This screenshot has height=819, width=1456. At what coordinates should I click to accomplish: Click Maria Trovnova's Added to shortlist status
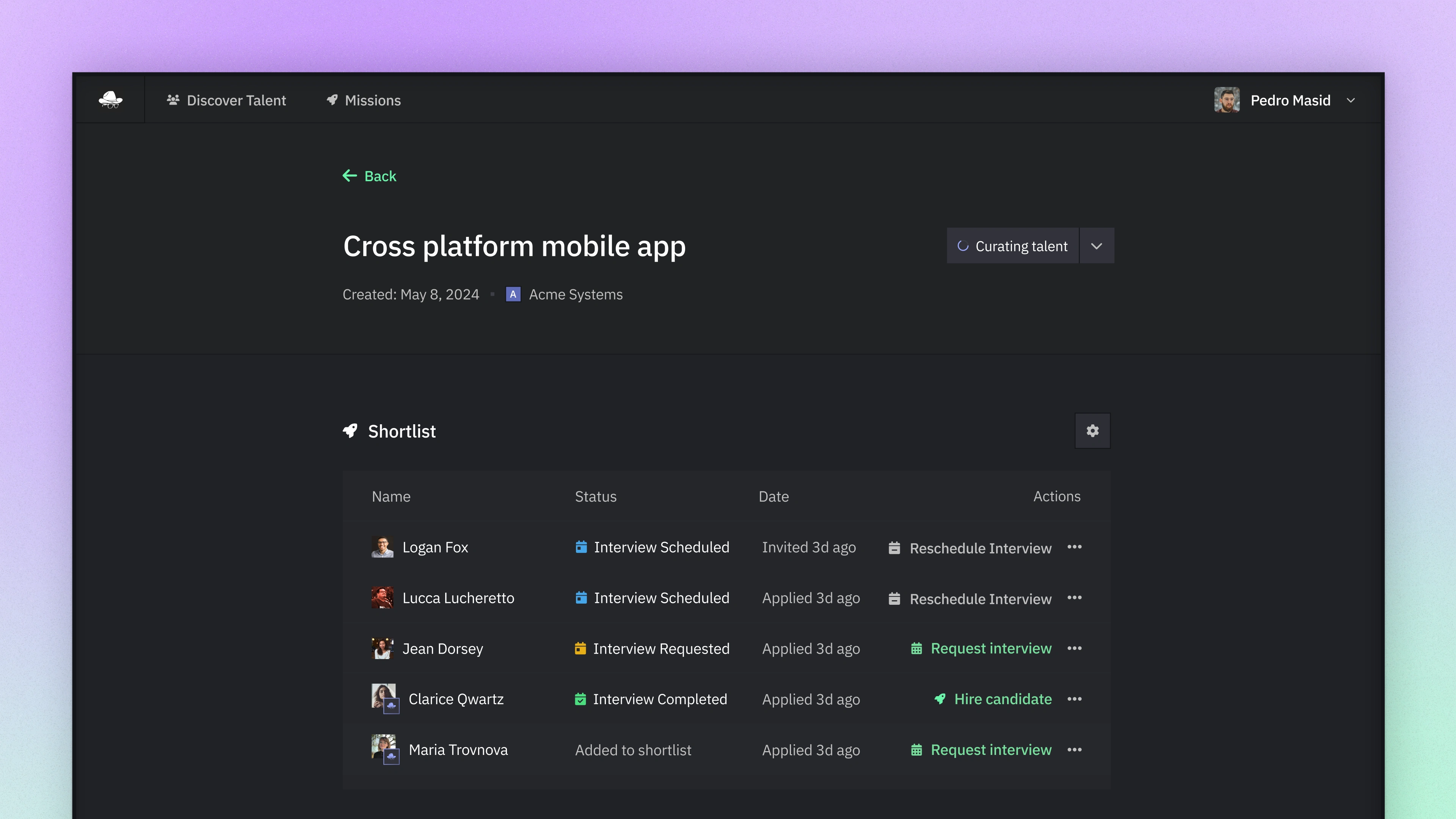coord(633,750)
